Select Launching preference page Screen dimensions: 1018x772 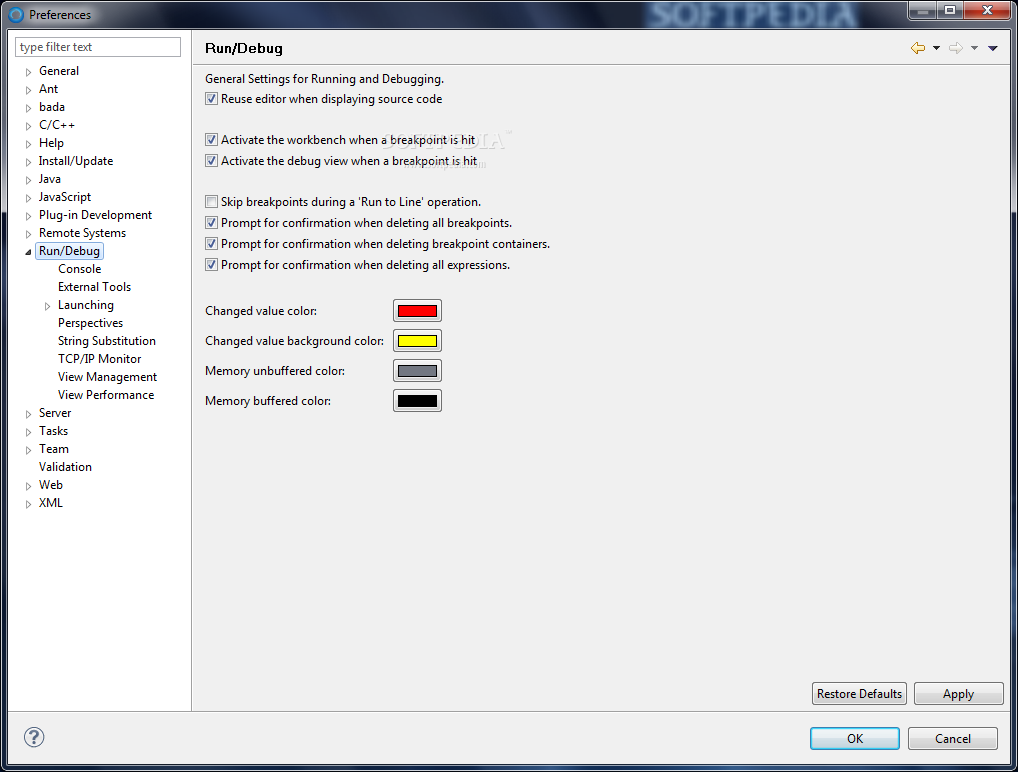86,305
